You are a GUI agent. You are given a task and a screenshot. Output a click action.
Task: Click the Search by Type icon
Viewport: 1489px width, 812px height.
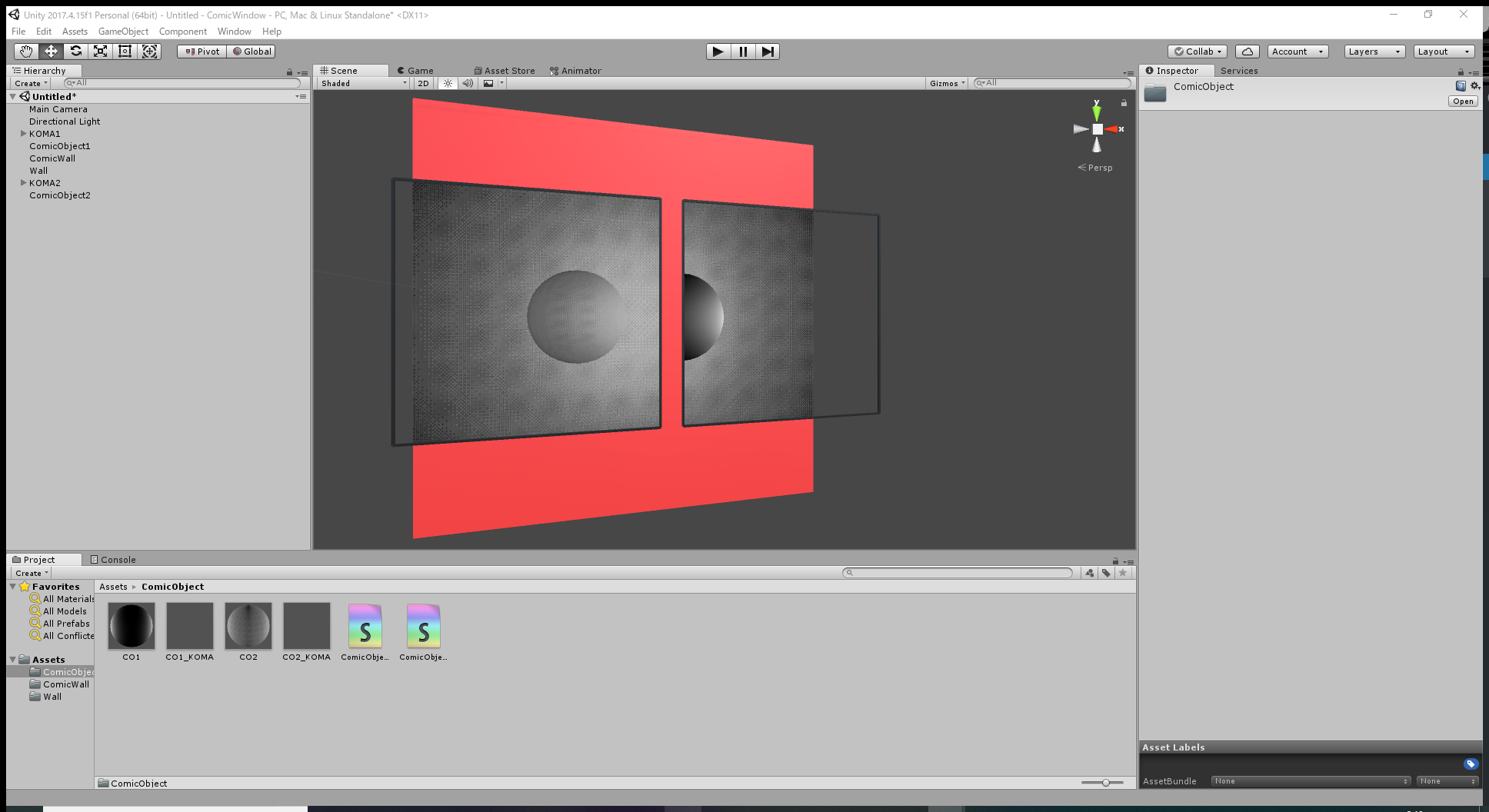tap(1090, 573)
